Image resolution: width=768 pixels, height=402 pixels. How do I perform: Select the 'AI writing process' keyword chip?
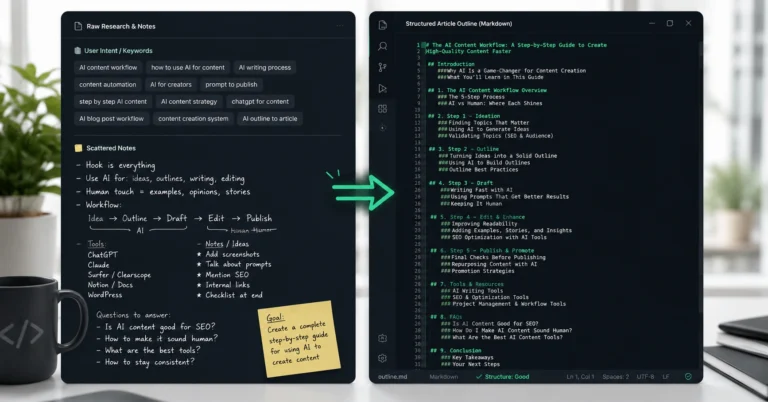click(x=264, y=68)
